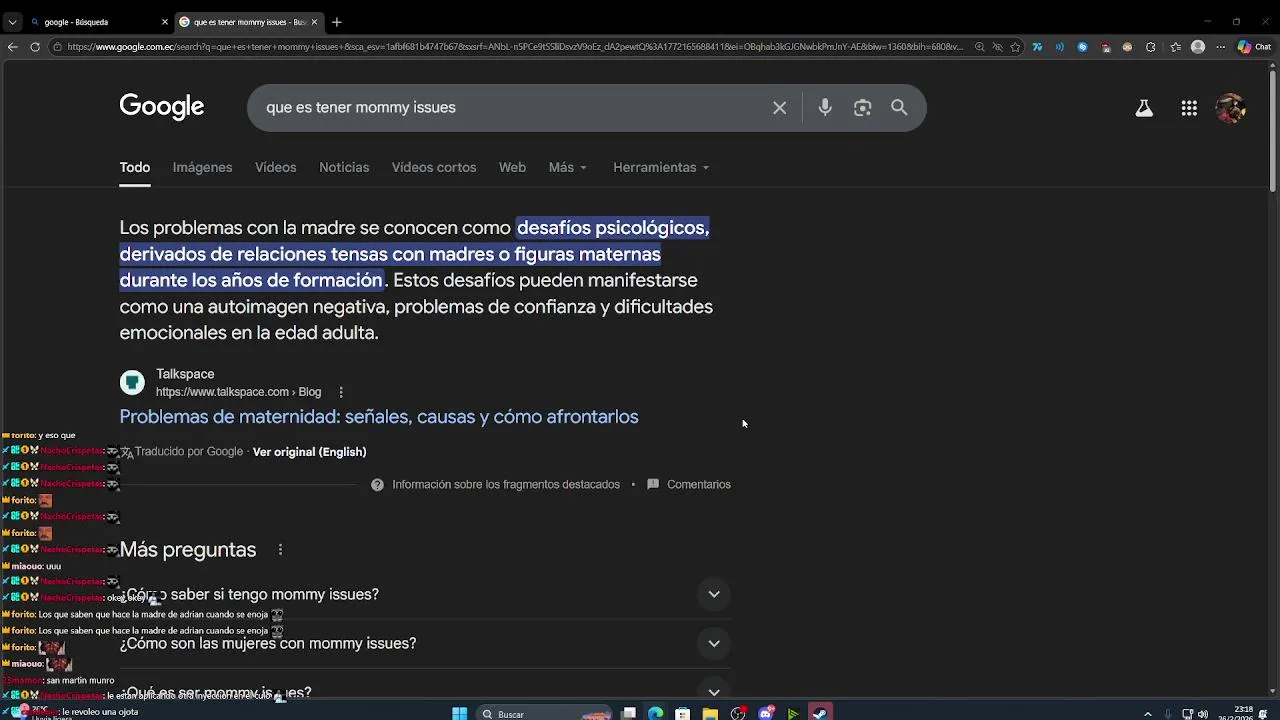Image resolution: width=1280 pixels, height=720 pixels.
Task: Open Steam from the taskbar
Action: pyautogui.click(x=820, y=714)
